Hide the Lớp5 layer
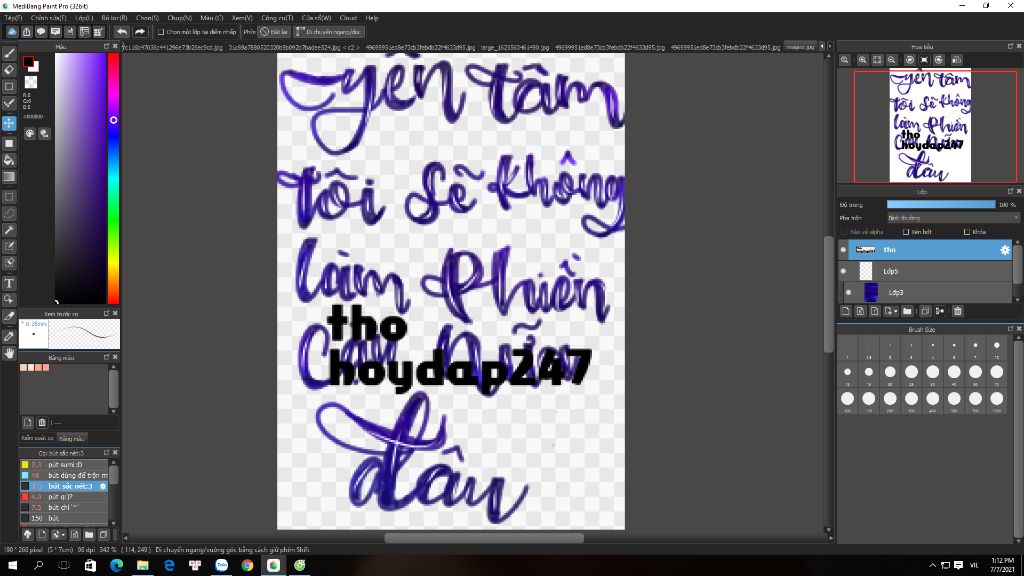1024x576 pixels. (x=844, y=271)
